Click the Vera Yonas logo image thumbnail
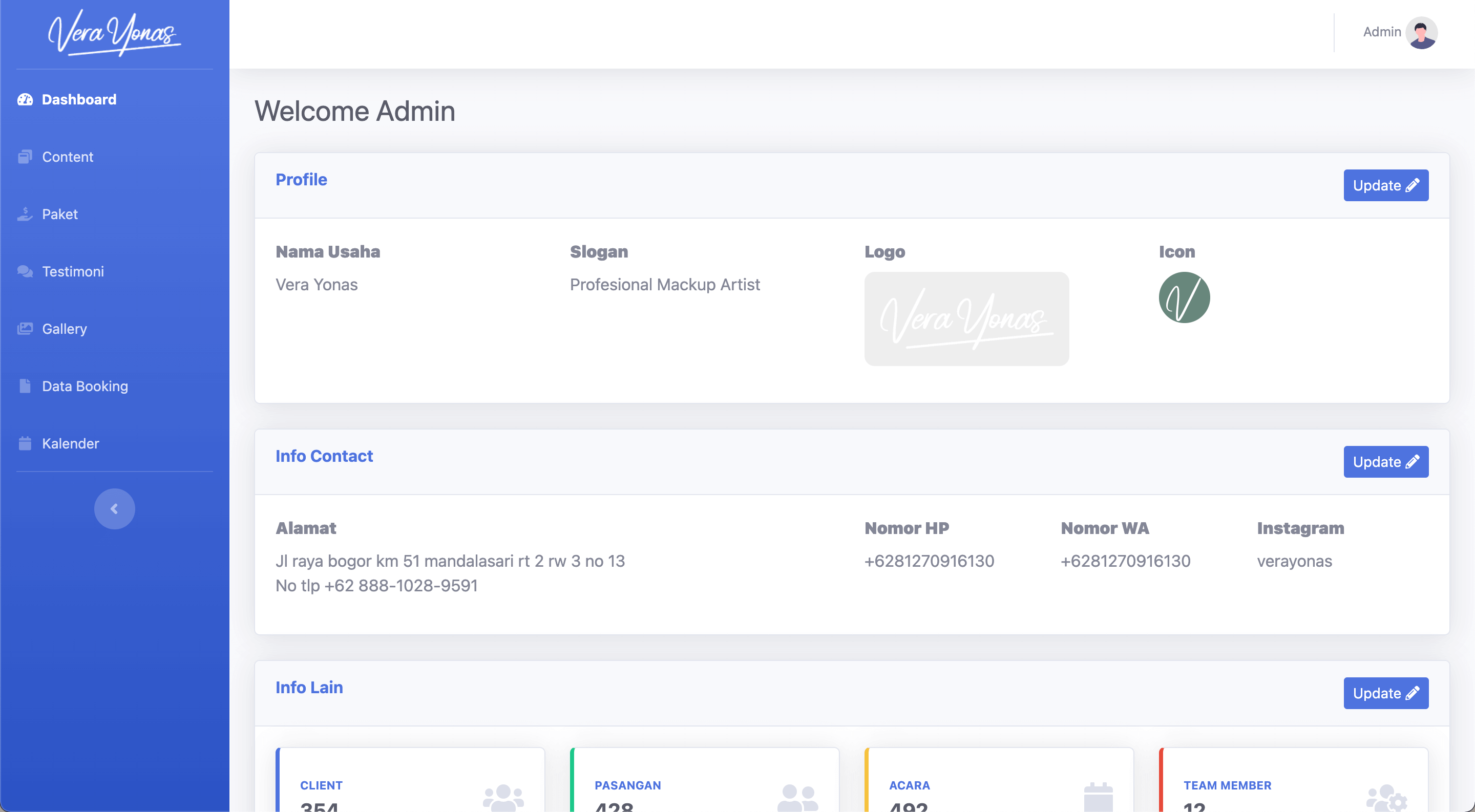This screenshot has width=1475, height=812. coord(966,319)
